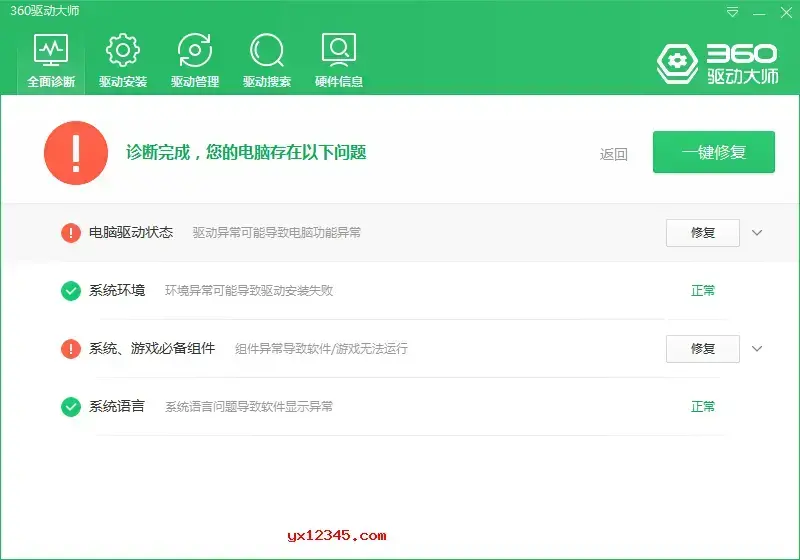Click the description 驱动异常可能导致电脑功能异常
The image size is (800, 560).
tap(277, 233)
